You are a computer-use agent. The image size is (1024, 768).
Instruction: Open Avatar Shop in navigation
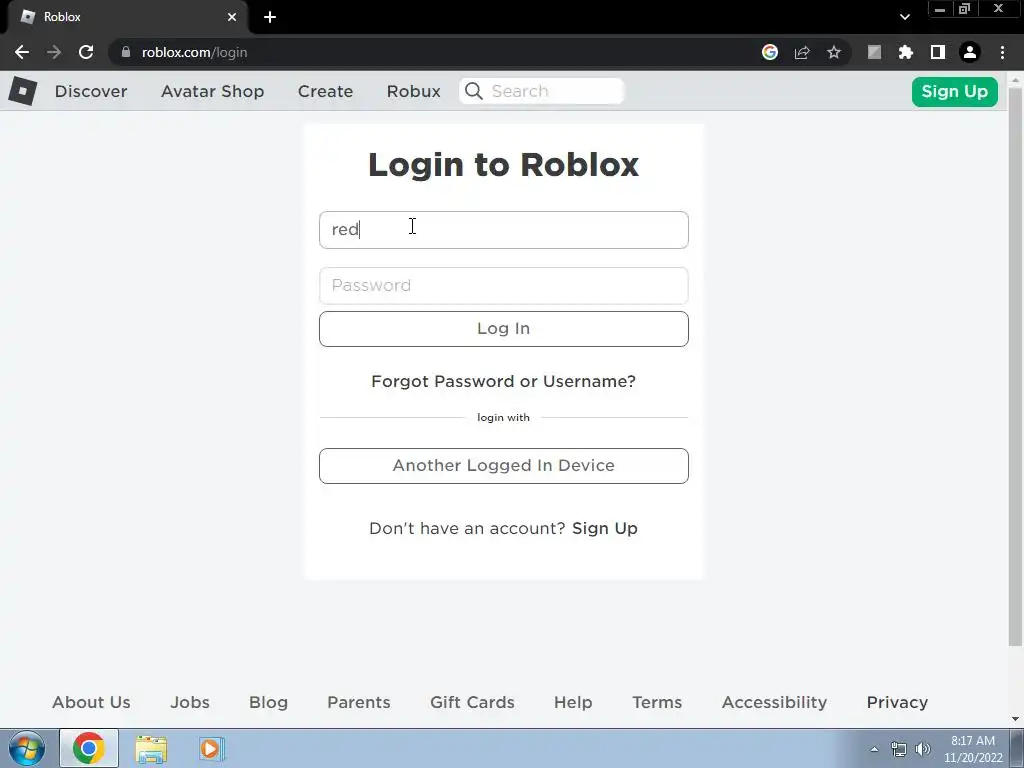pos(212,91)
